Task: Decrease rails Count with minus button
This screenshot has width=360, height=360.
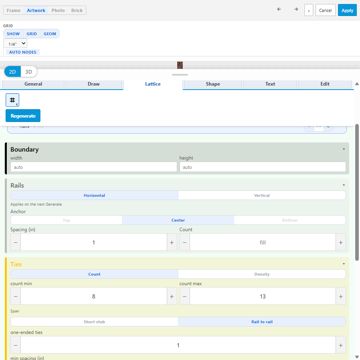Action: [x=185, y=242]
